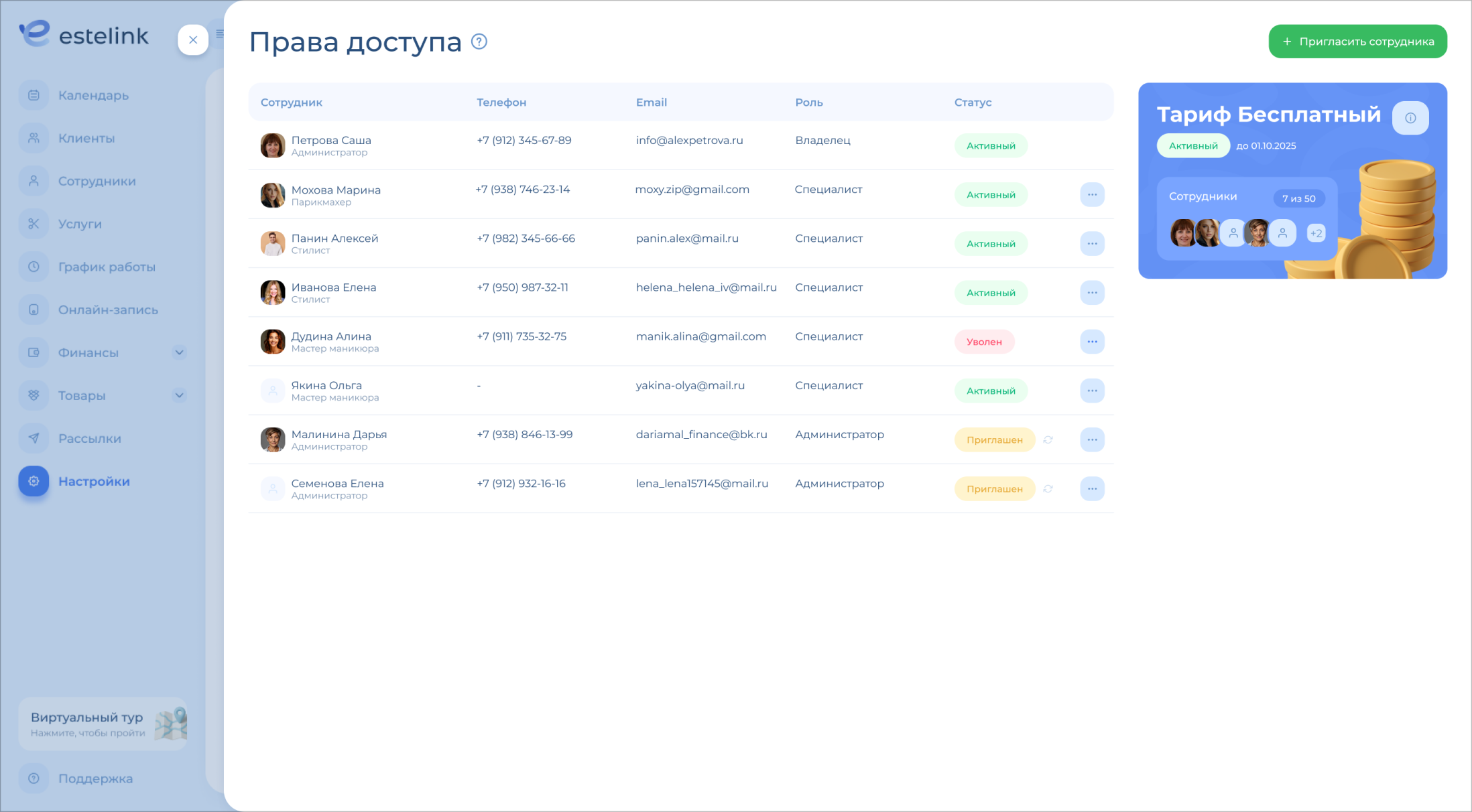Click the Клиенты sidebar icon
This screenshot has height=812, width=1472.
pos(34,138)
